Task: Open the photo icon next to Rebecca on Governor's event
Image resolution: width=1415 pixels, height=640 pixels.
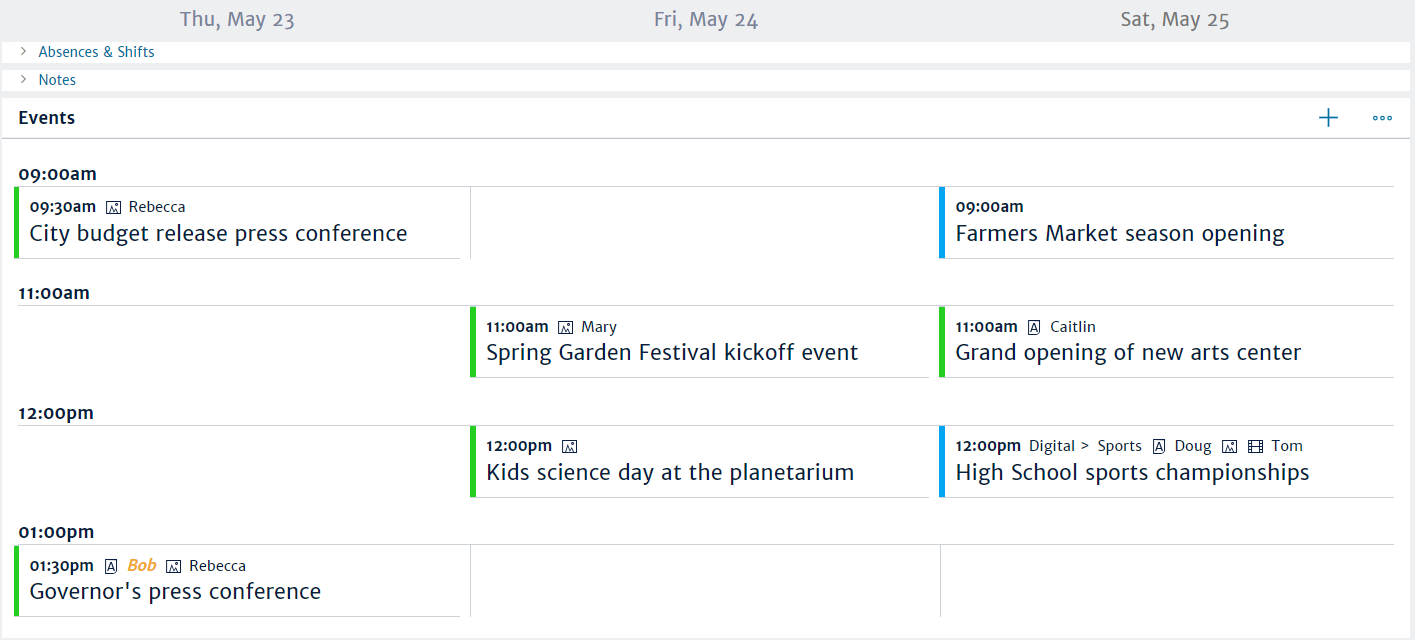Action: pos(172,565)
